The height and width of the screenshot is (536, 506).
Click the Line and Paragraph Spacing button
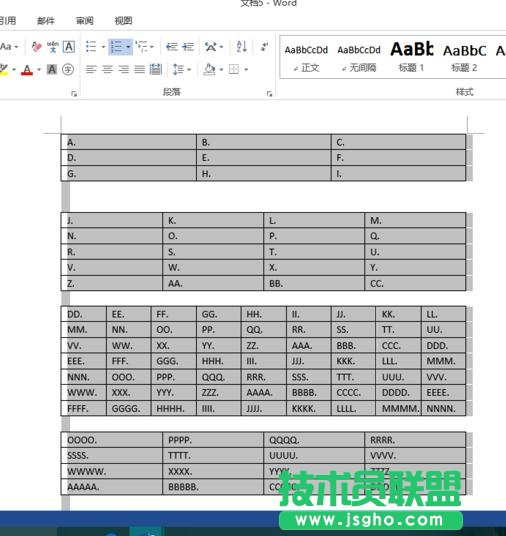coord(178,69)
